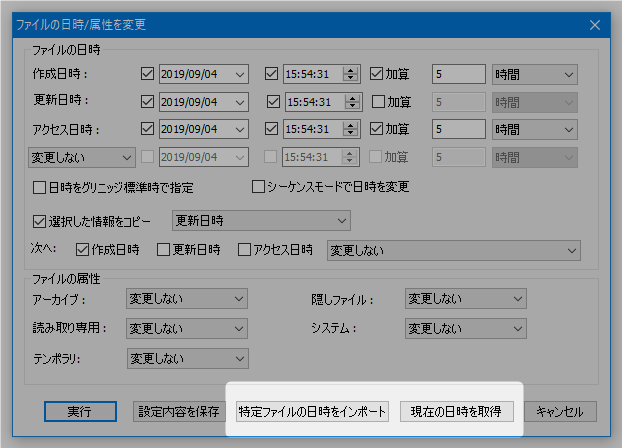The width and height of the screenshot is (622, 448).
Task: Uncheck the 次へ 作成日時 checkbox
Action: point(82,250)
